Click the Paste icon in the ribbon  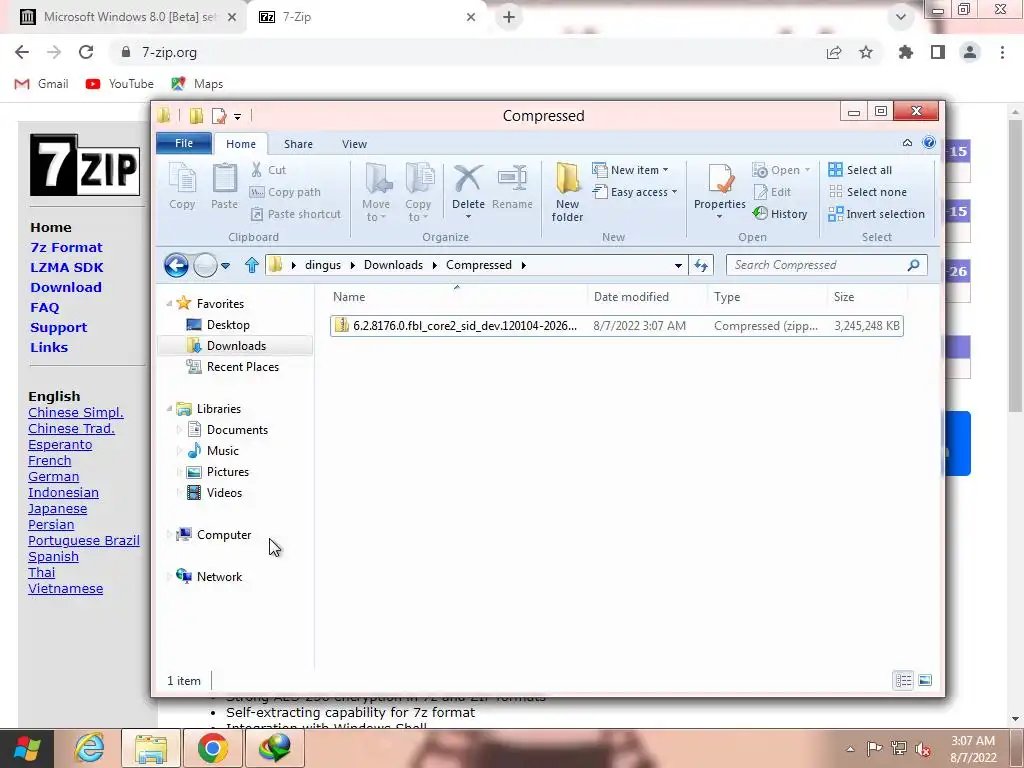pos(224,186)
